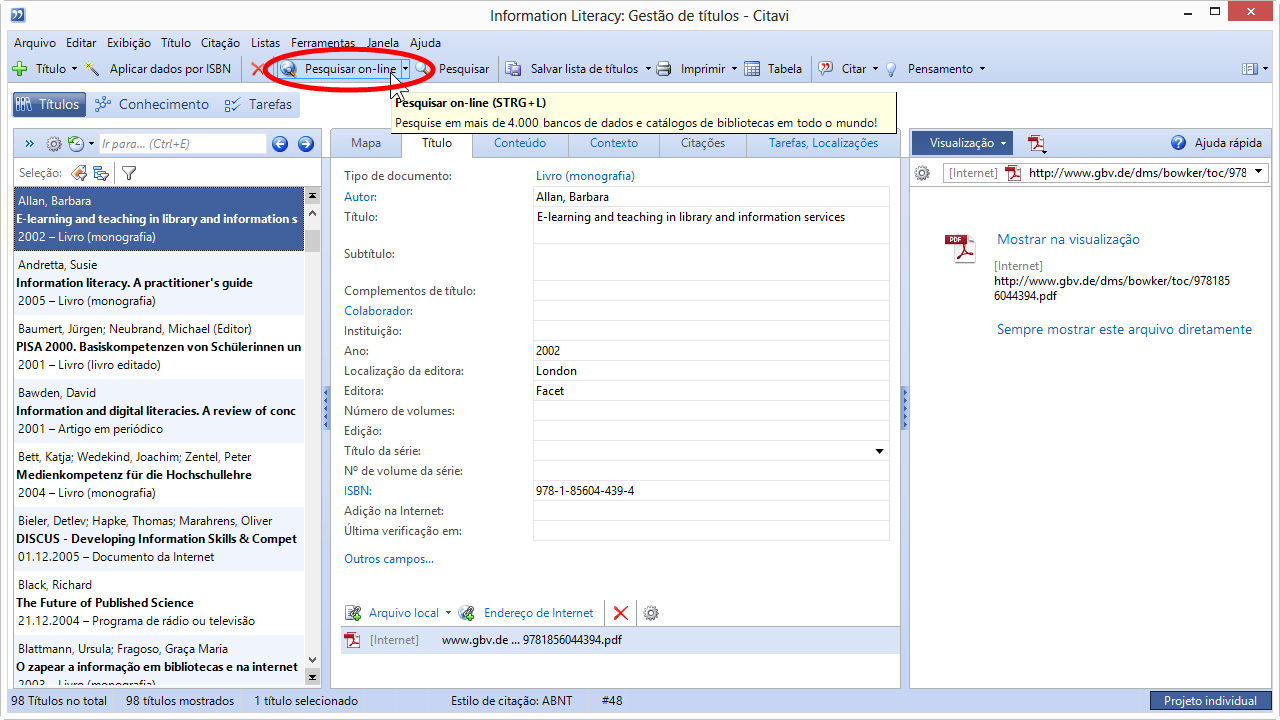
Task: Open the Tabela table view
Action: 773,69
